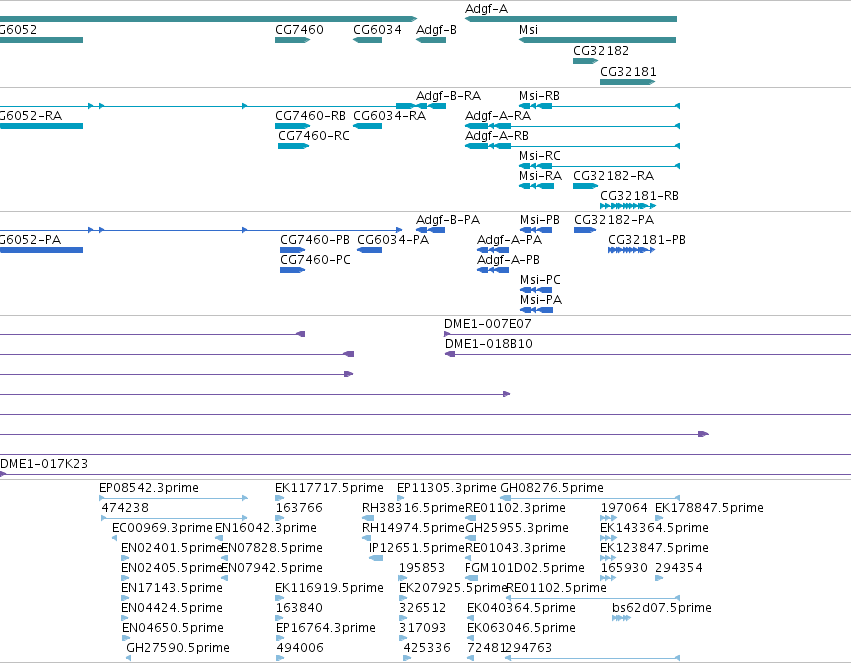Image resolution: width=851 pixels, height=663 pixels.
Task: Select BAC clone DME1-007E07
Action: (x=487, y=324)
